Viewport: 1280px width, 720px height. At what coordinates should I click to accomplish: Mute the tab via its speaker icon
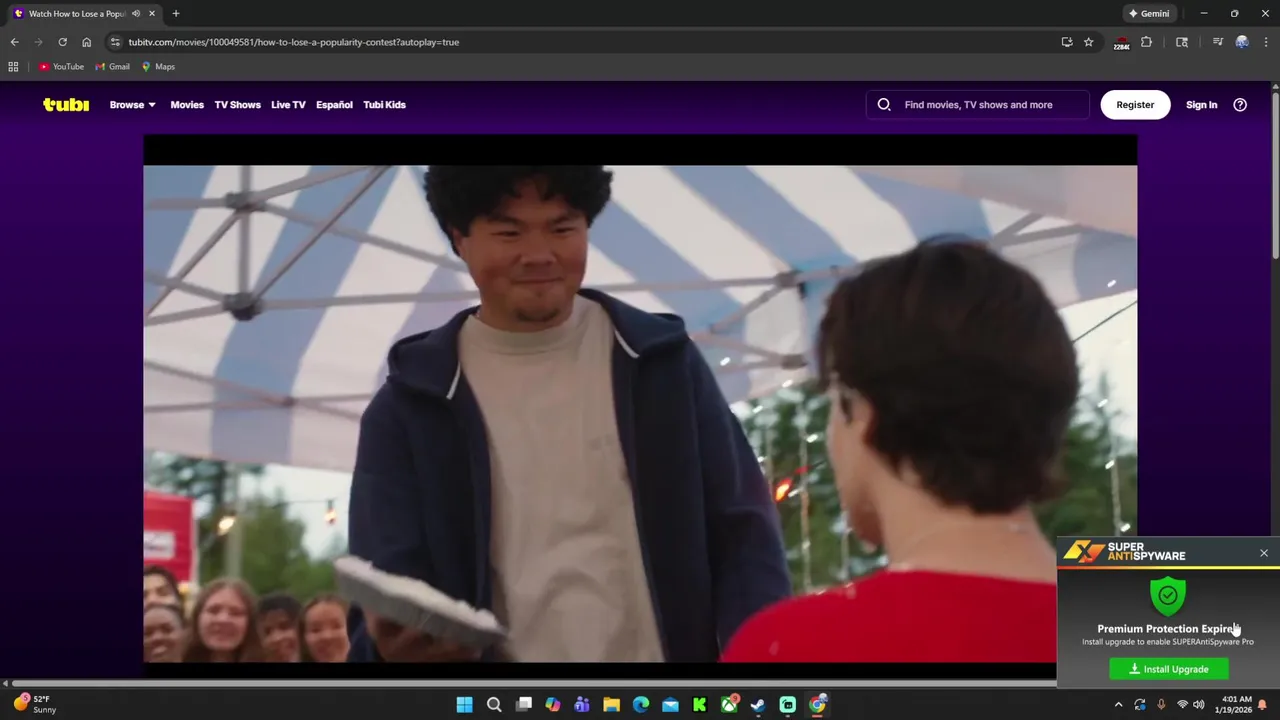tap(136, 14)
